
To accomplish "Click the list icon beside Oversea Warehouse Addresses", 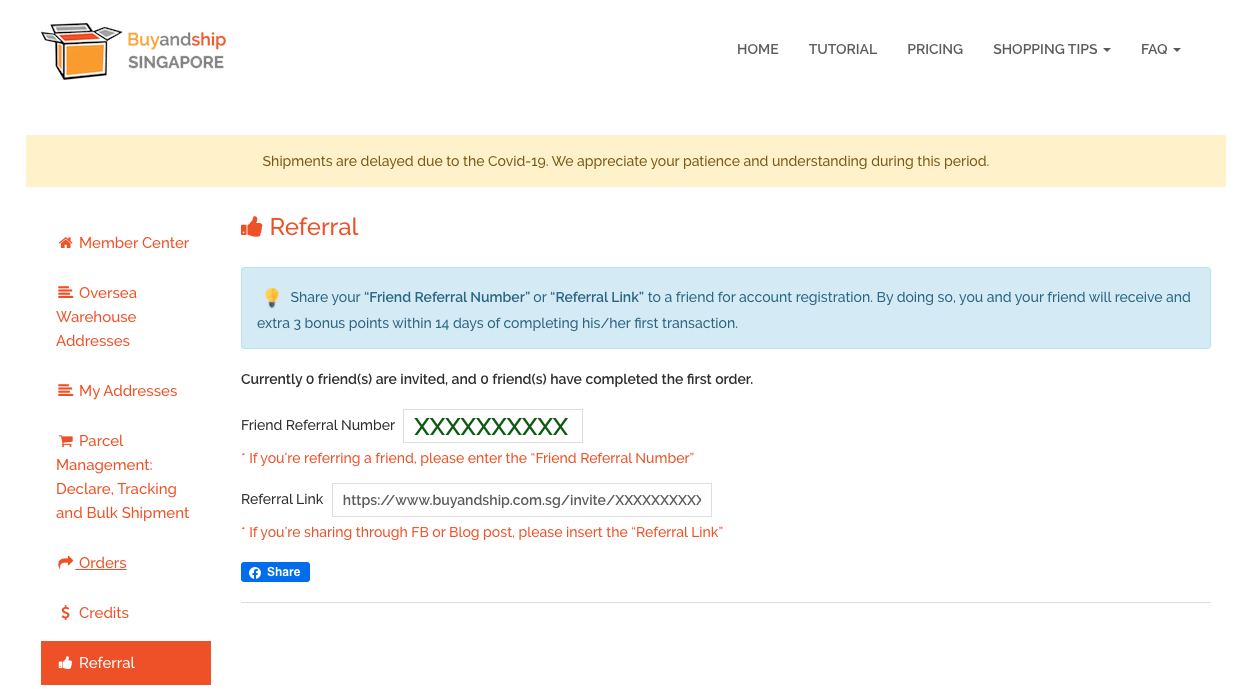I will pyautogui.click(x=65, y=293).
